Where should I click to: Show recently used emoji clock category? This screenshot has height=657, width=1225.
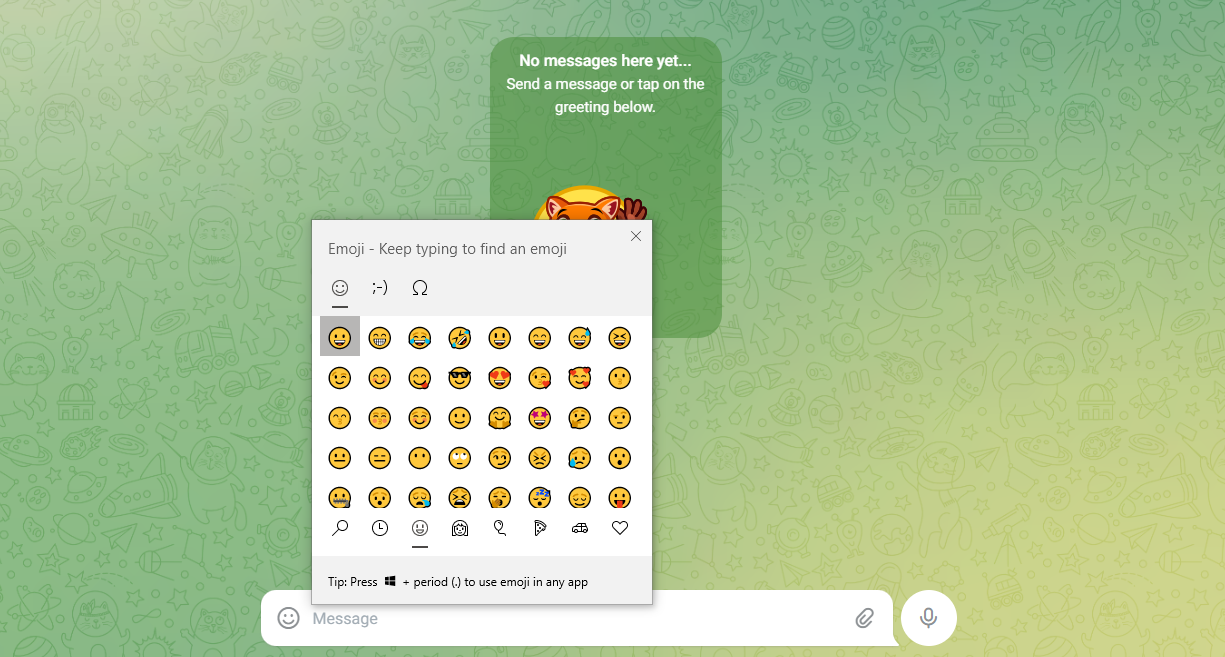pyautogui.click(x=380, y=528)
